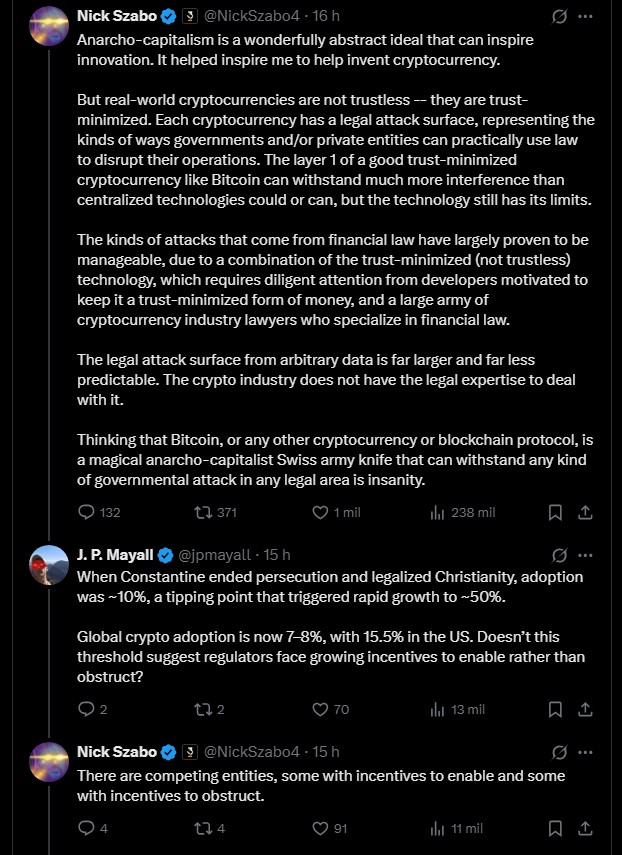Image resolution: width=622 pixels, height=855 pixels.
Task: Share Nick Szabo's top post
Action: click(x=586, y=512)
